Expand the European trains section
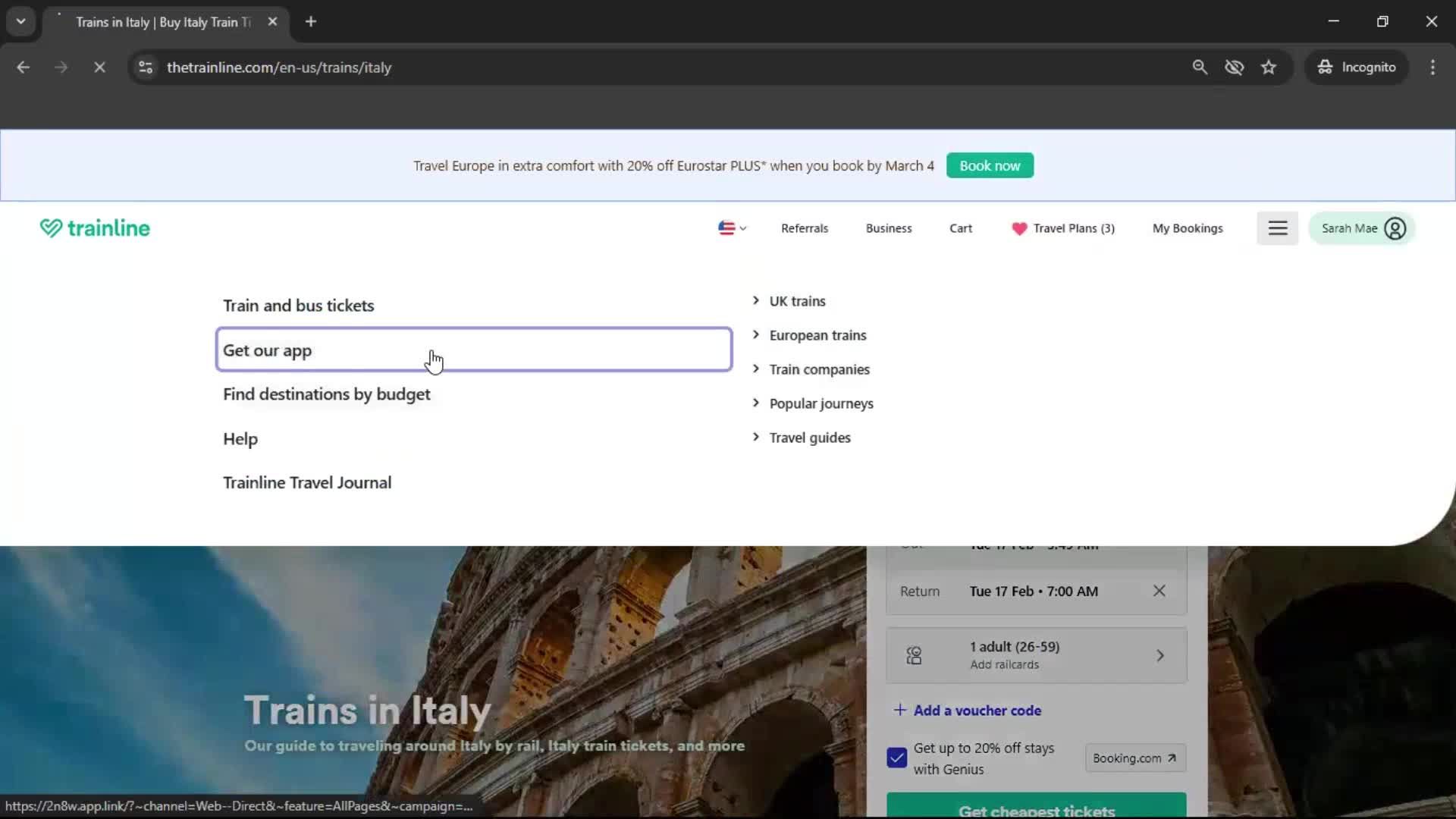This screenshot has width=1456, height=819. [x=817, y=334]
